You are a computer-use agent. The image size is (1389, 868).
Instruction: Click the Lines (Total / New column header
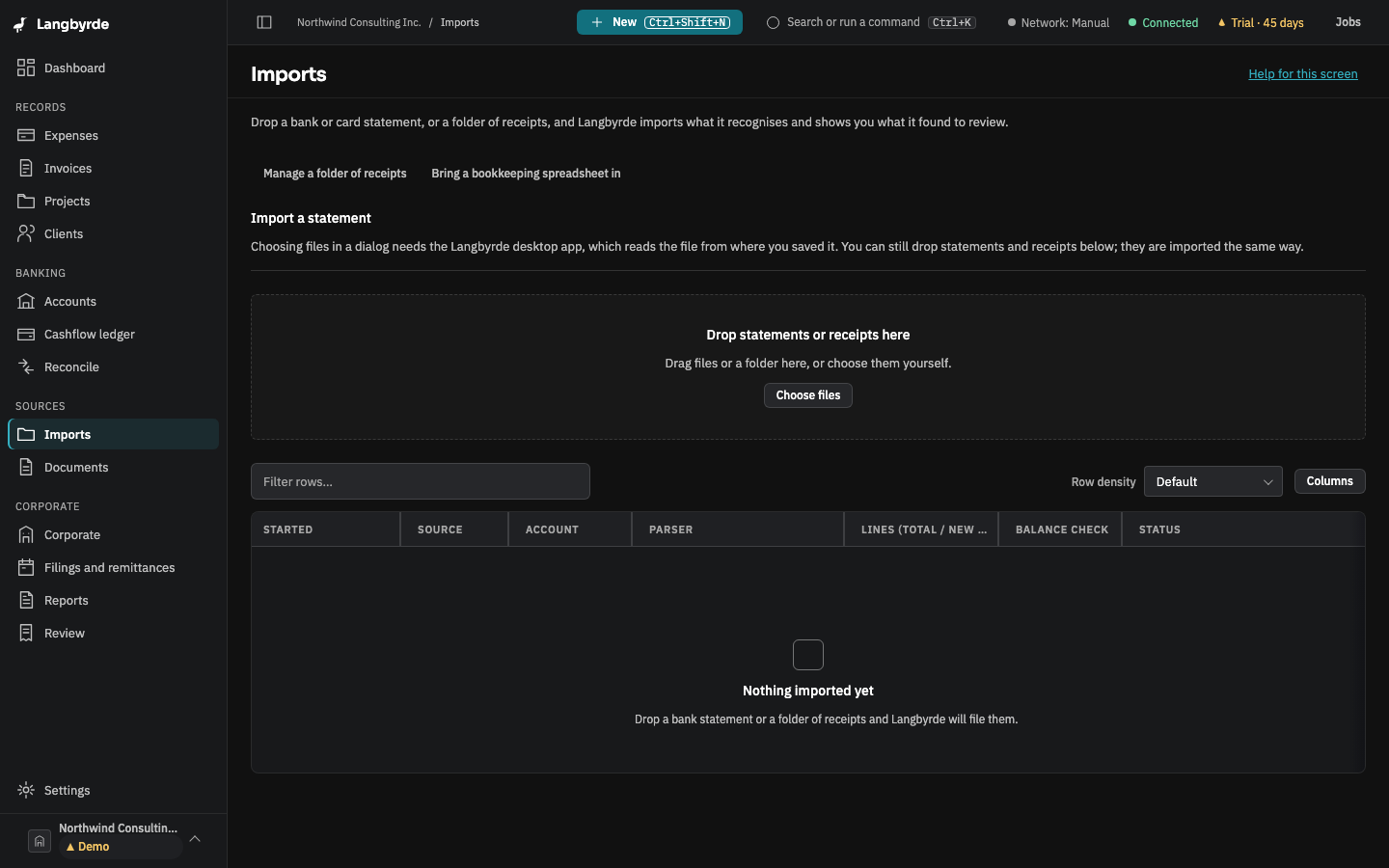click(921, 529)
